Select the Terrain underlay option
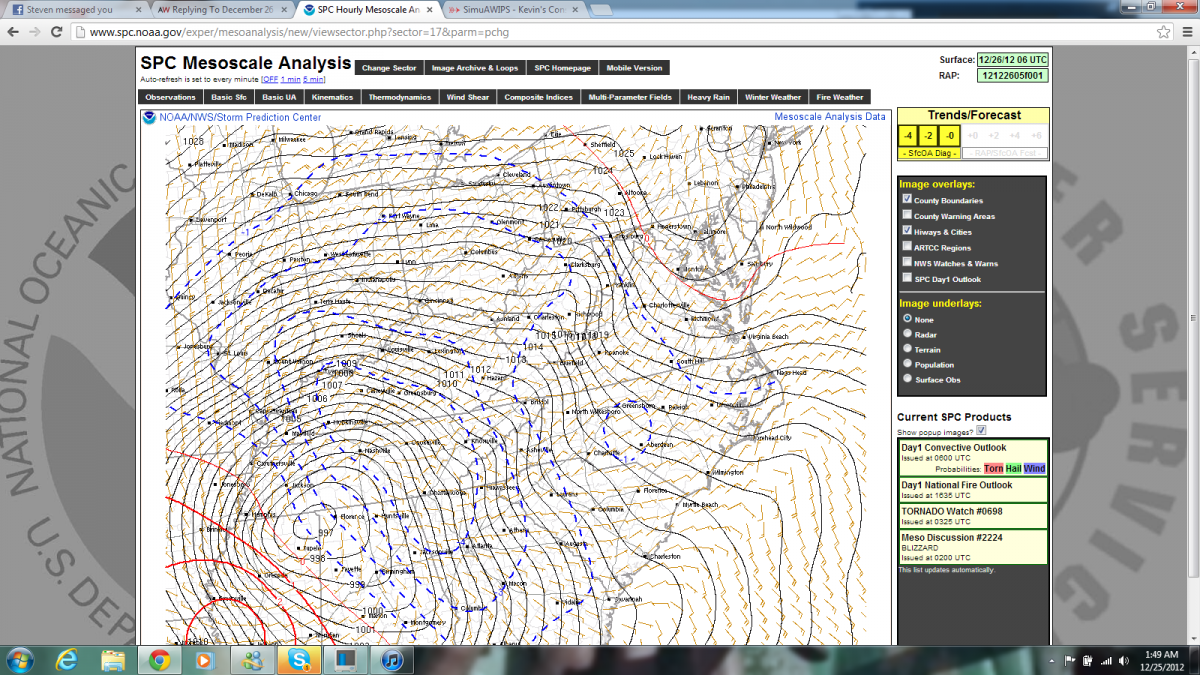Image resolution: width=1200 pixels, height=675 pixels. point(907,349)
